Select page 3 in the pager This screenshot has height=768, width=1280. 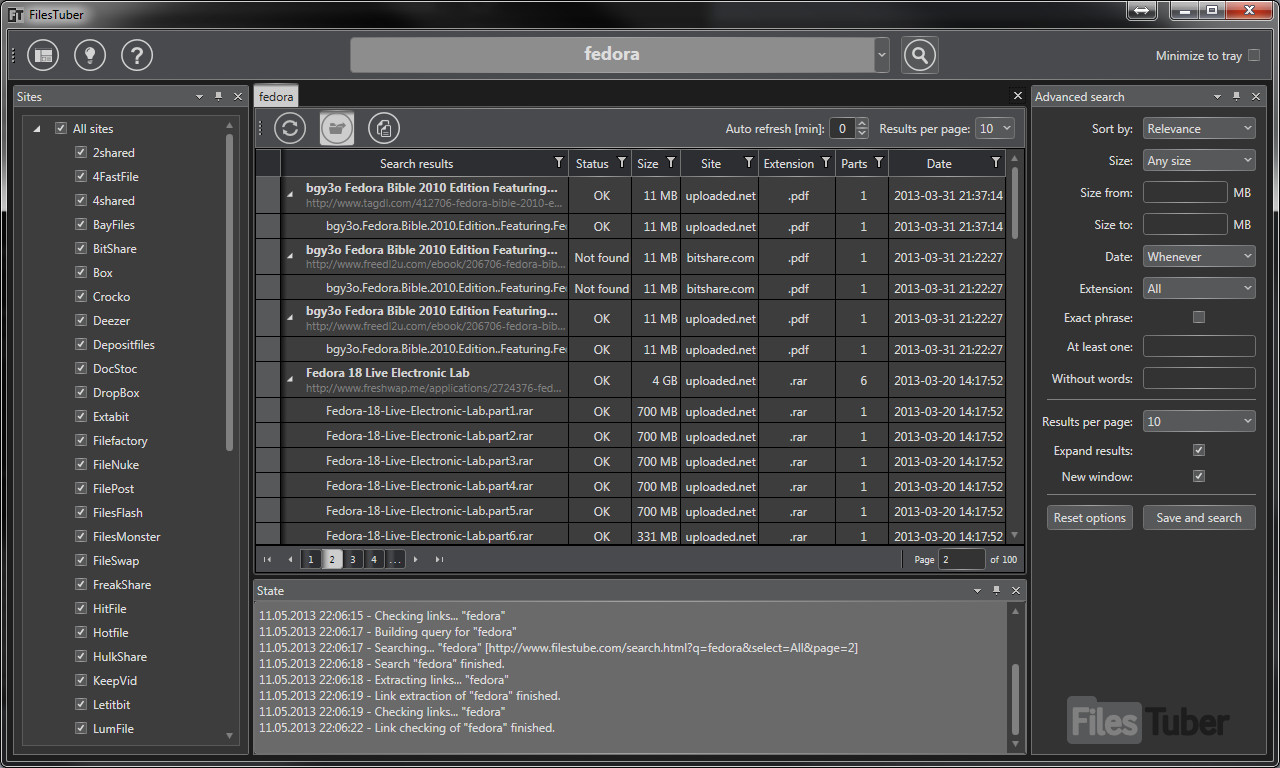(353, 560)
